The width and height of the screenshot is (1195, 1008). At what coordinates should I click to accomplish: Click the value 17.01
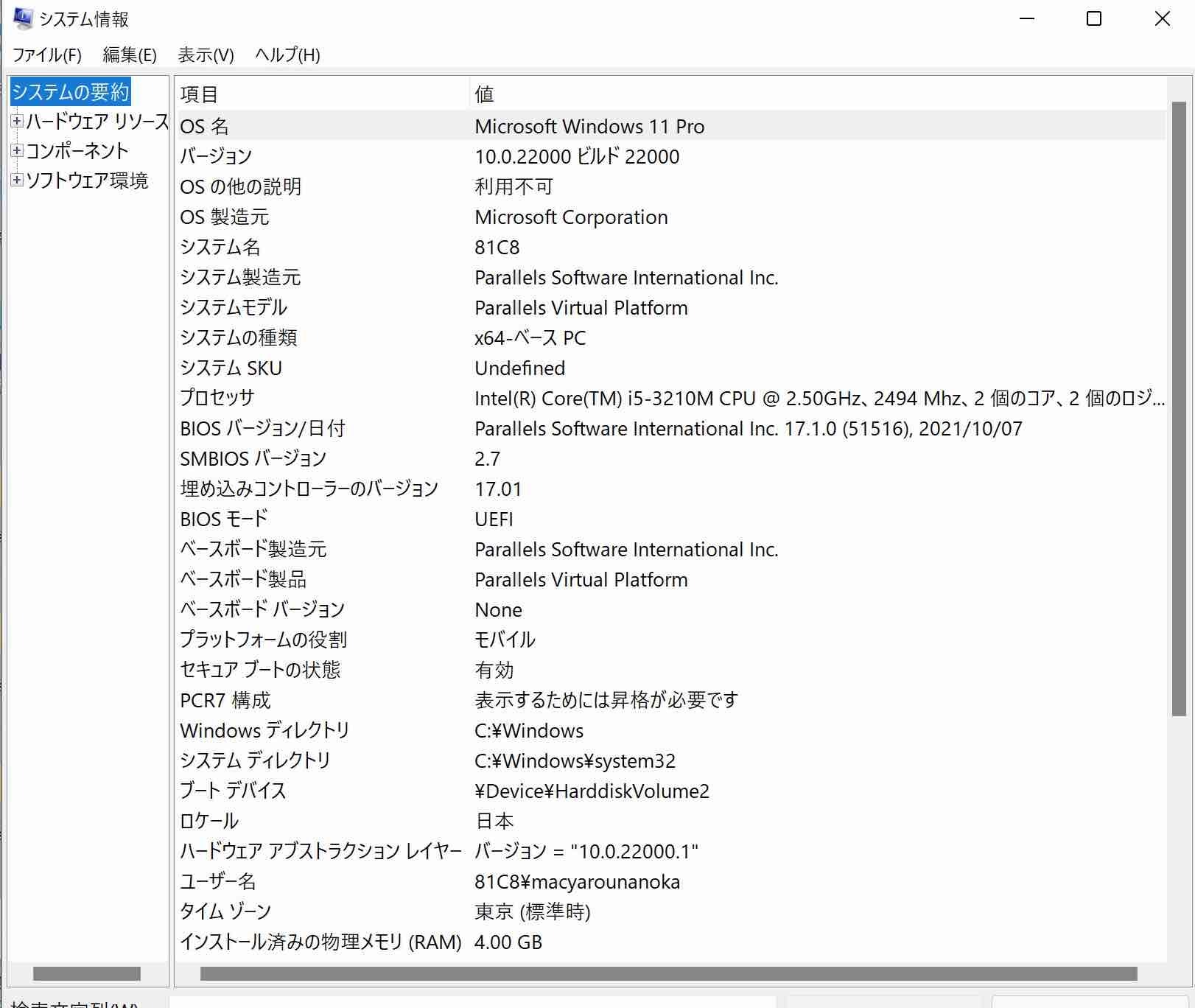[498, 489]
